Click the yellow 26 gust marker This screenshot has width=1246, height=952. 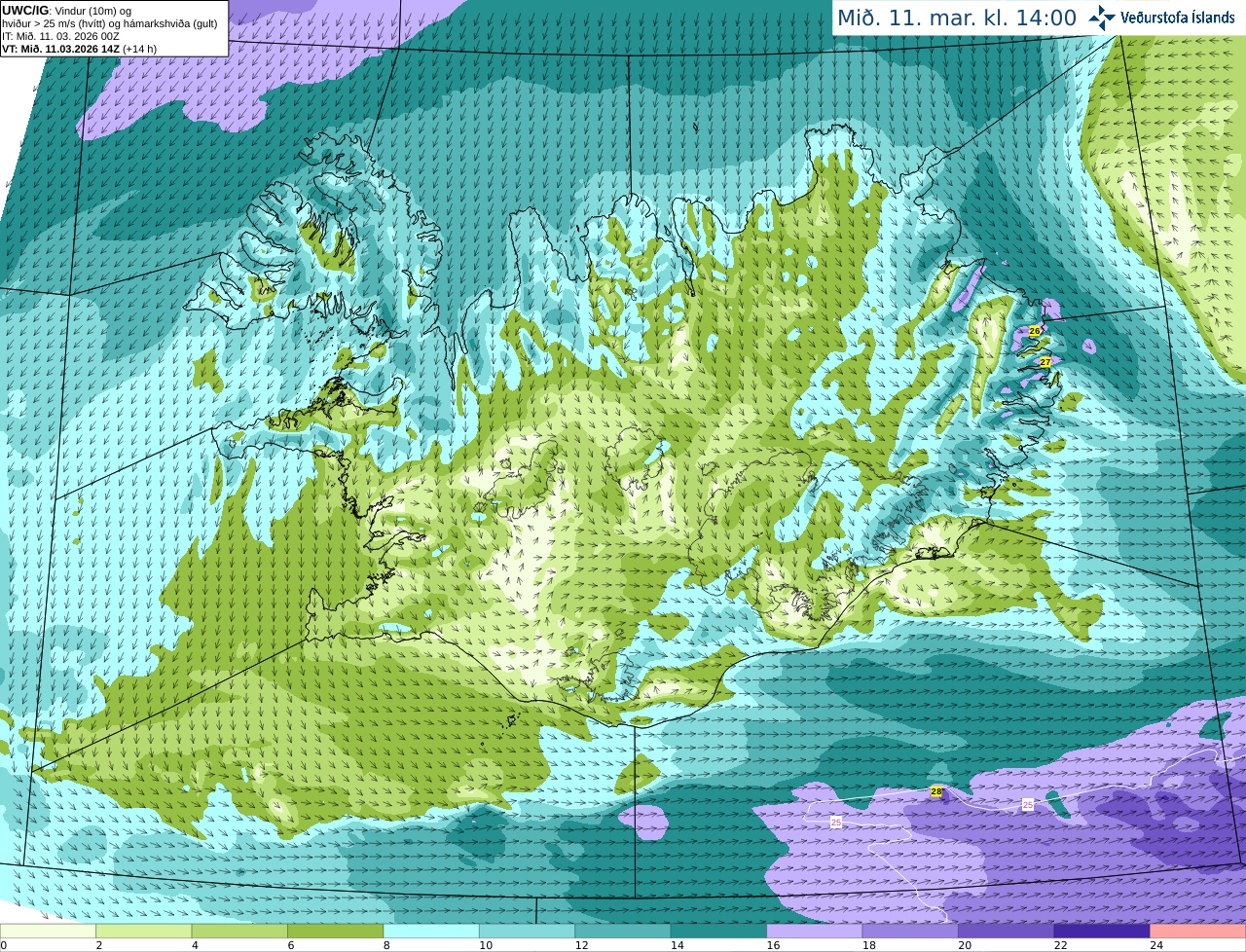pyautogui.click(x=1035, y=331)
